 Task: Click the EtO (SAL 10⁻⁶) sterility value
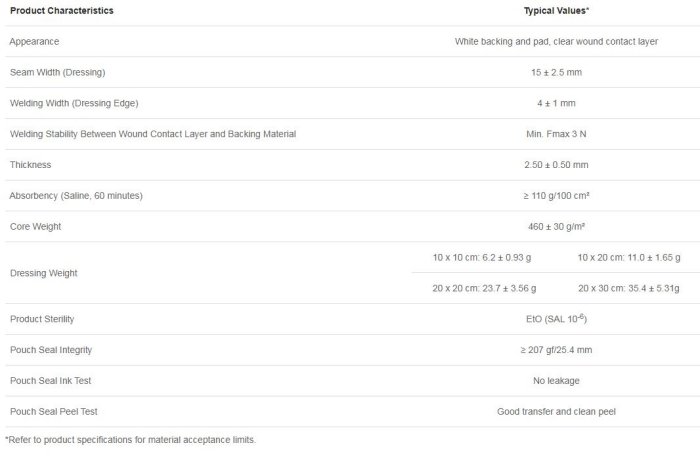pos(555,319)
